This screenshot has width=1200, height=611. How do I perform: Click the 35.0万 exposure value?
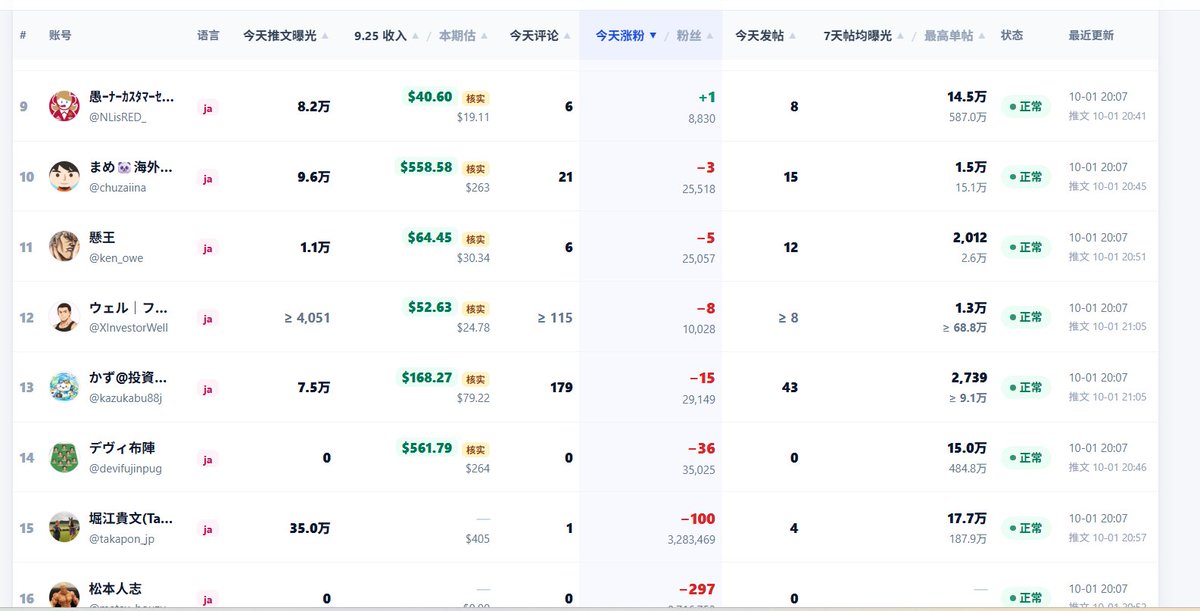point(310,528)
